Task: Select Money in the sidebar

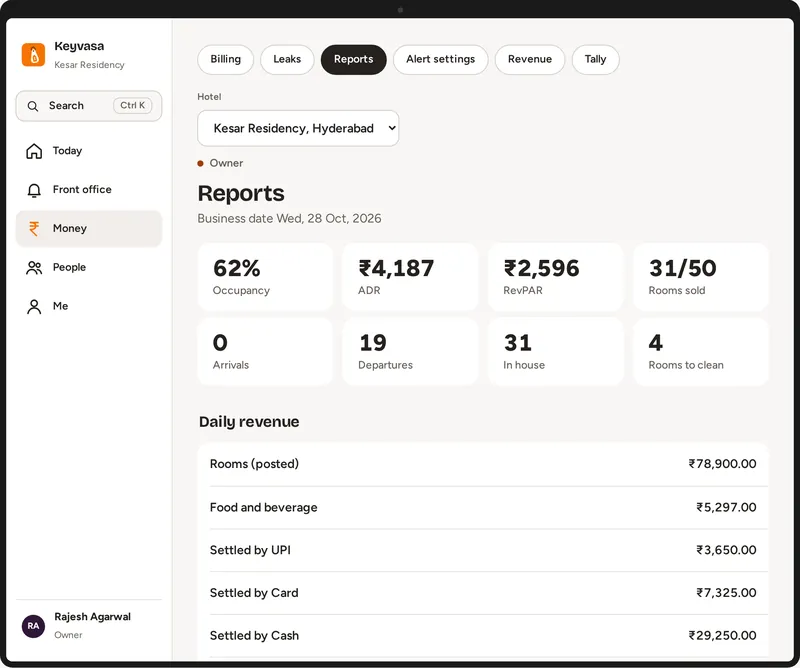Action: click(89, 229)
